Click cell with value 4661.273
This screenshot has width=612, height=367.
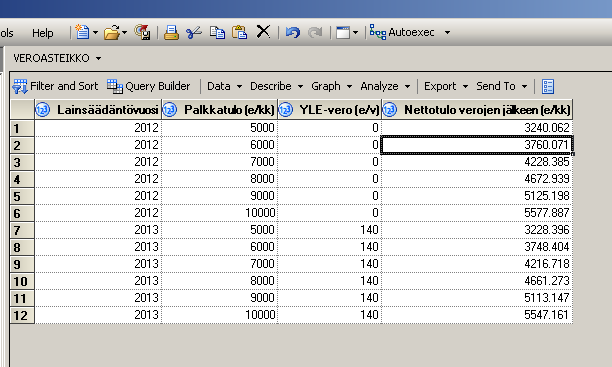pyautogui.click(x=477, y=281)
